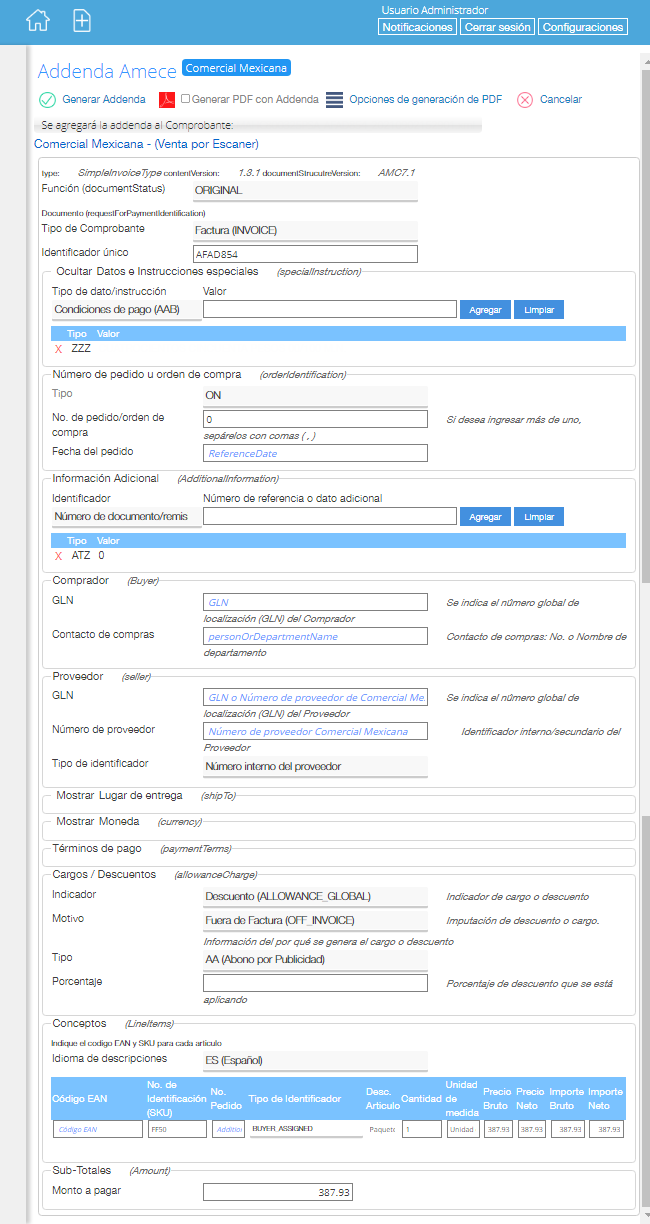Image resolution: width=650 pixels, height=1224 pixels.
Task: Click the Porcentaje field
Action: tap(315, 983)
